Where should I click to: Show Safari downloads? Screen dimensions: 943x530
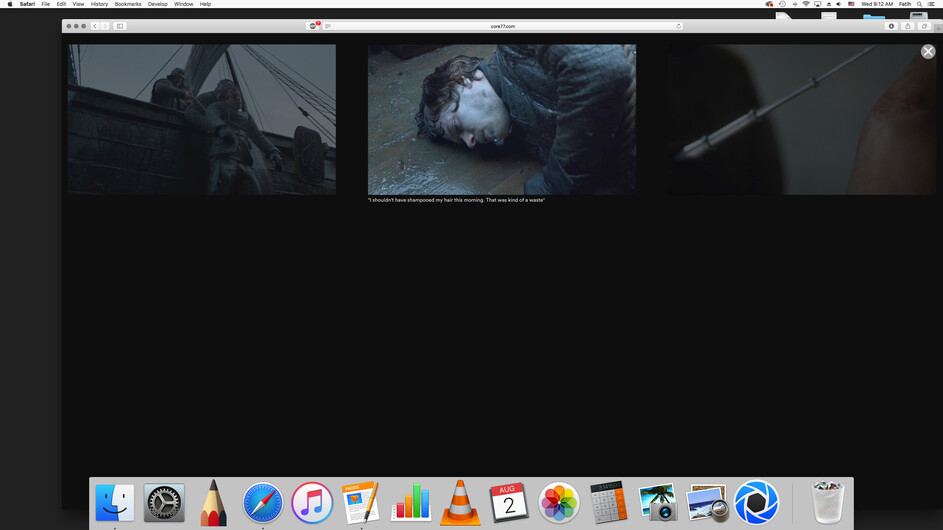coord(891,26)
